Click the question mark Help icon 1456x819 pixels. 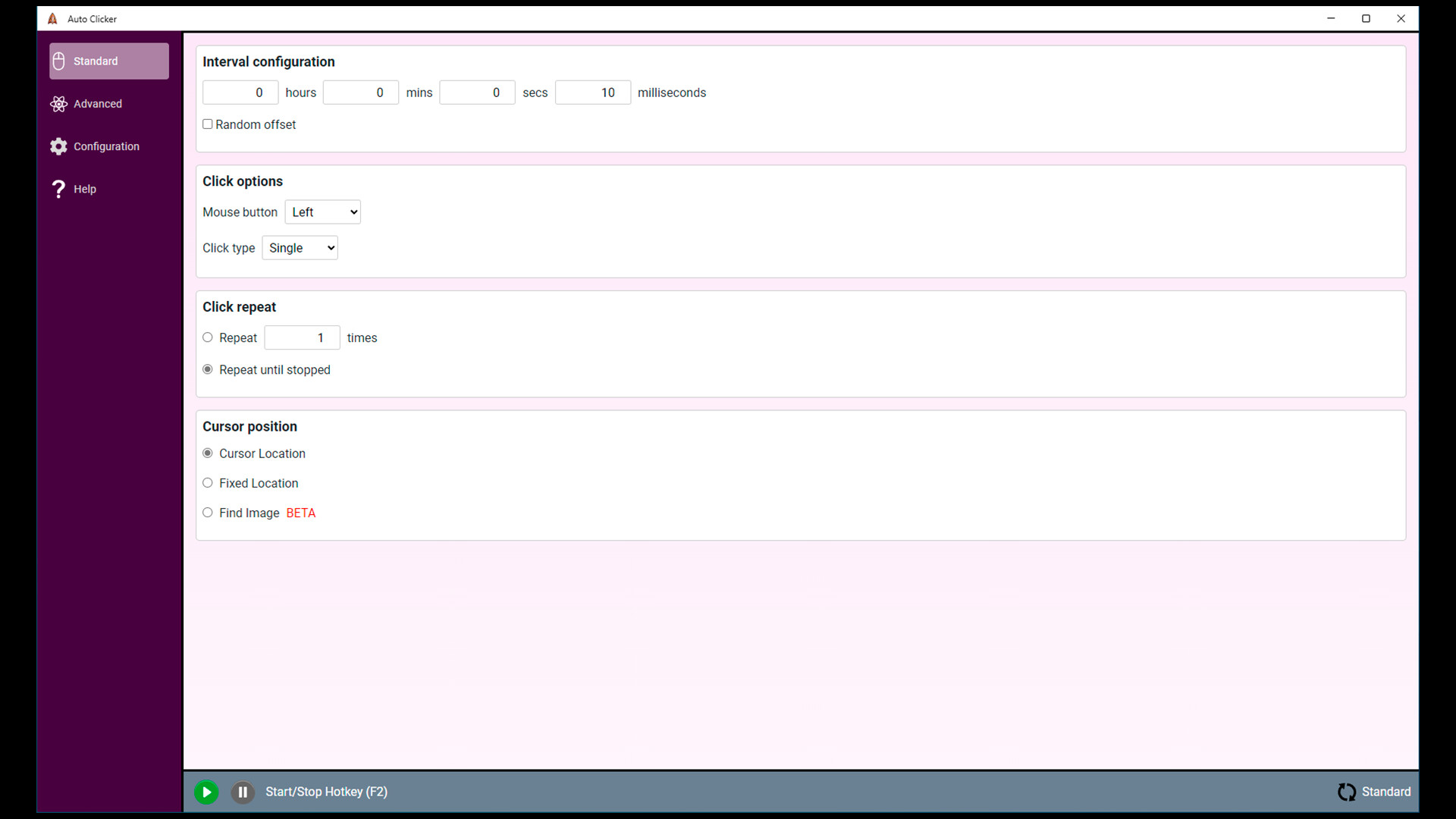coord(58,189)
